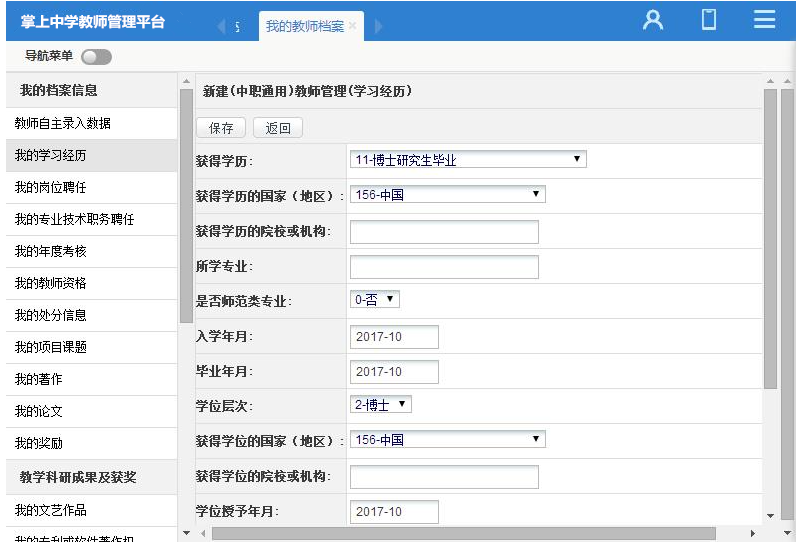Focus the 所学专业 input field
This screenshot has width=801, height=545.
click(444, 267)
